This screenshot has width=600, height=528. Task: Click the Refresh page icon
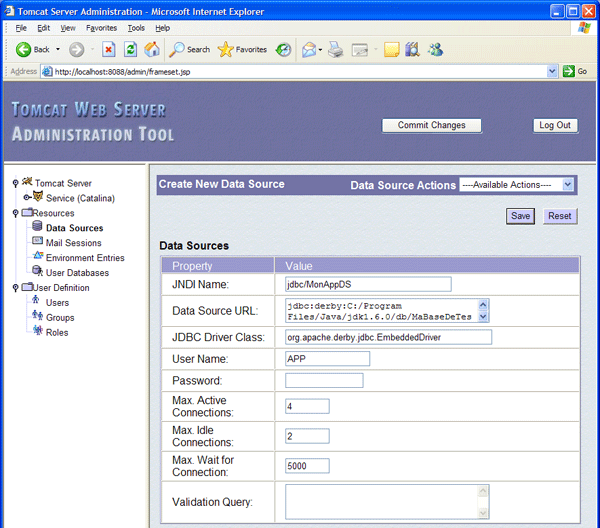130,49
